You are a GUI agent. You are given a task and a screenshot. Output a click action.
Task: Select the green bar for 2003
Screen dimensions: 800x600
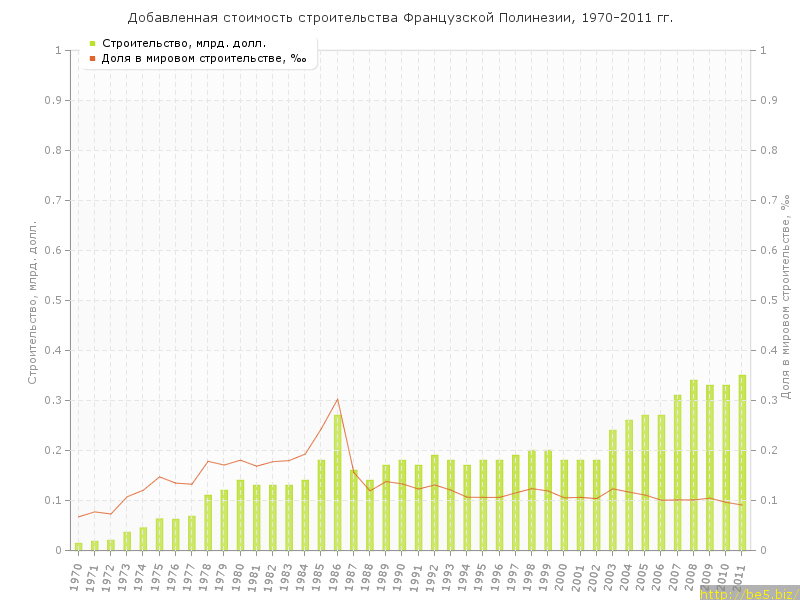(x=613, y=490)
